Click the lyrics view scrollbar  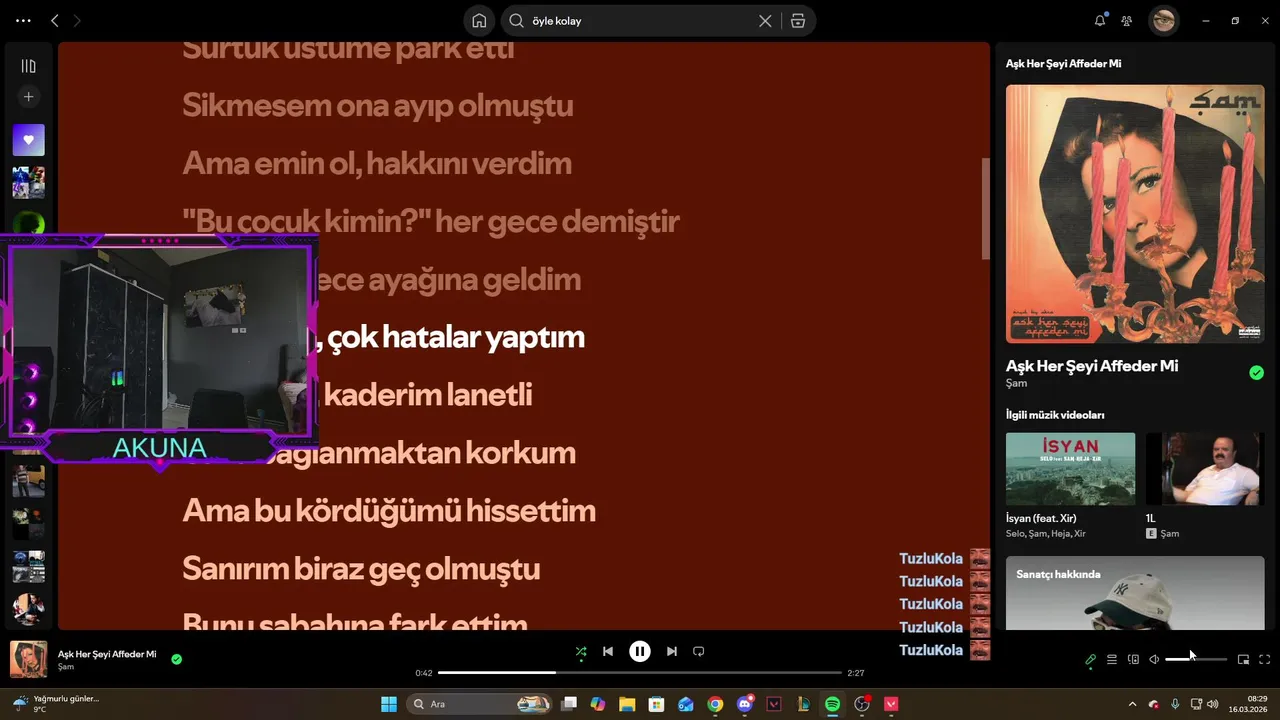(985, 208)
